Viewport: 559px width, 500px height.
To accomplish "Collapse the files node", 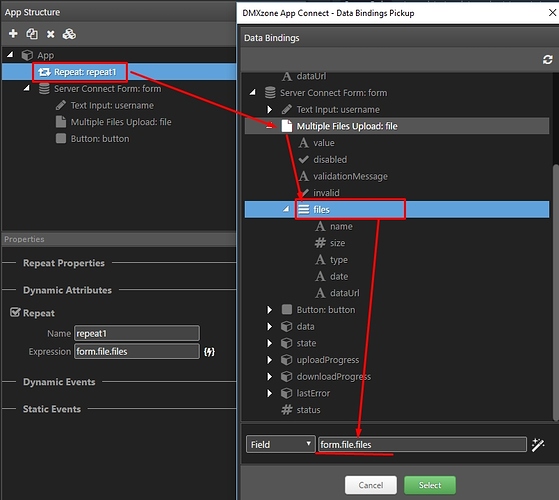I will click(x=286, y=209).
